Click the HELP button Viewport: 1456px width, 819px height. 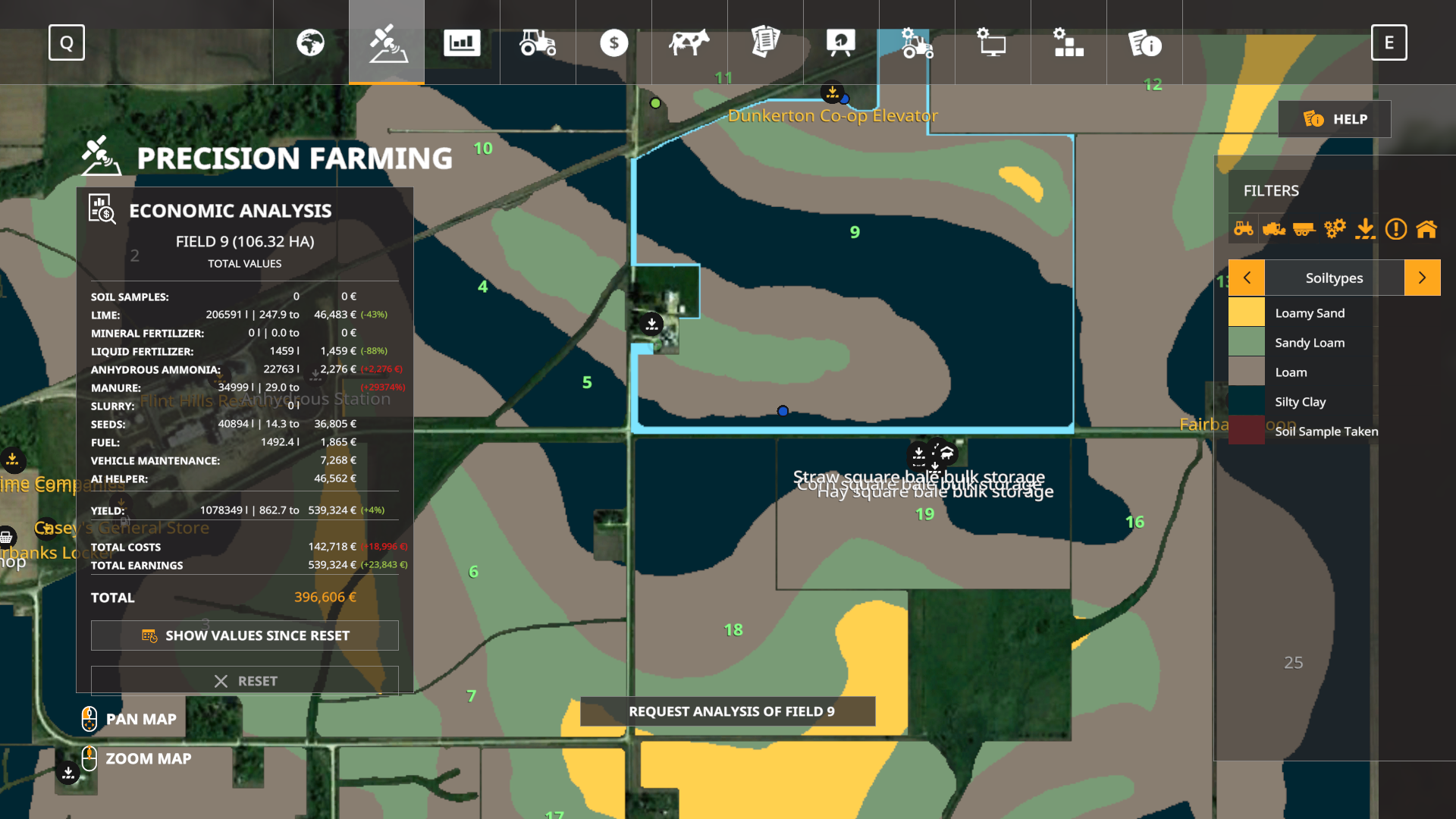click(1335, 119)
